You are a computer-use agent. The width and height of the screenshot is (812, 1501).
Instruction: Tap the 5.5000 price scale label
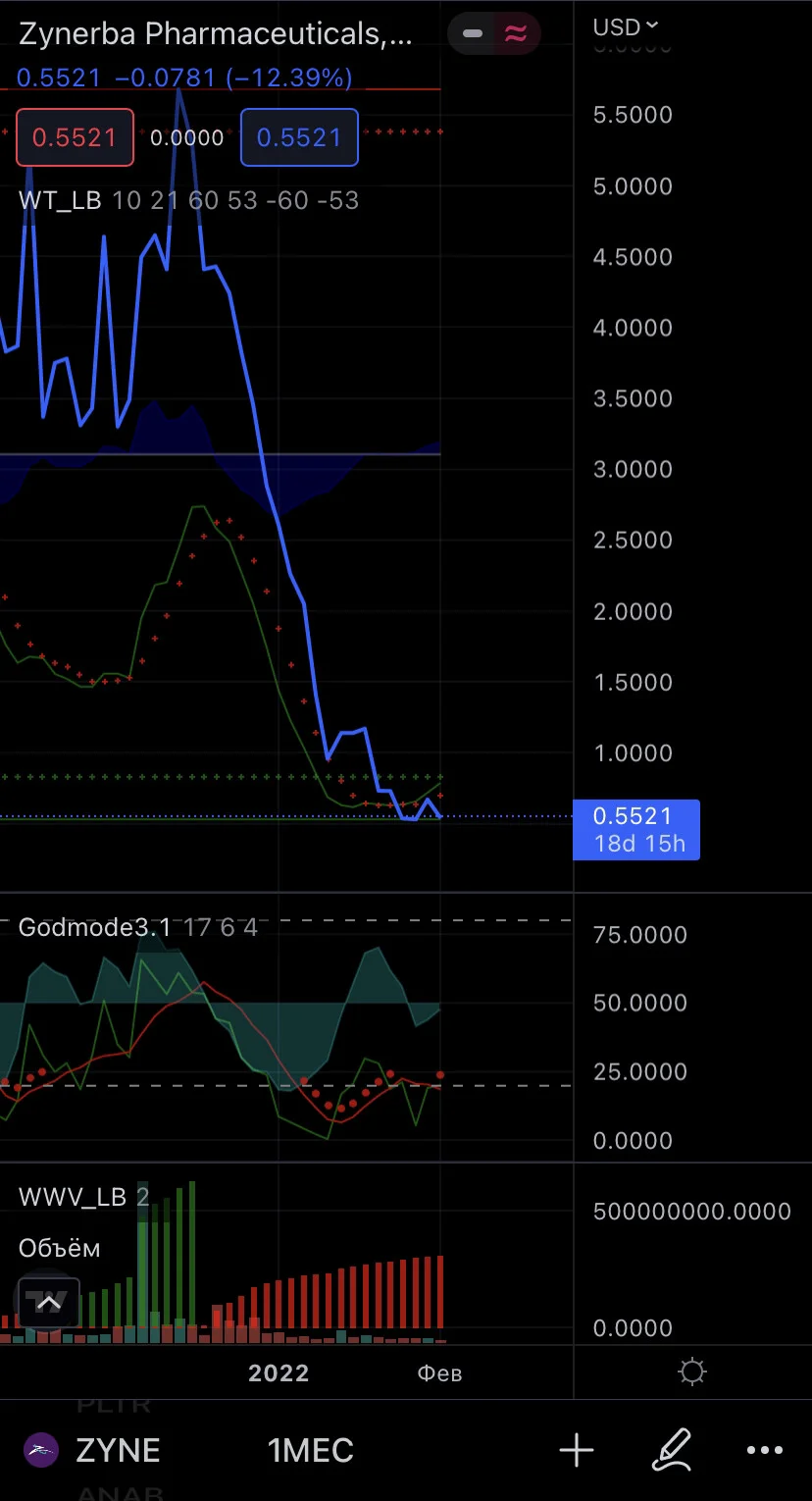click(633, 115)
